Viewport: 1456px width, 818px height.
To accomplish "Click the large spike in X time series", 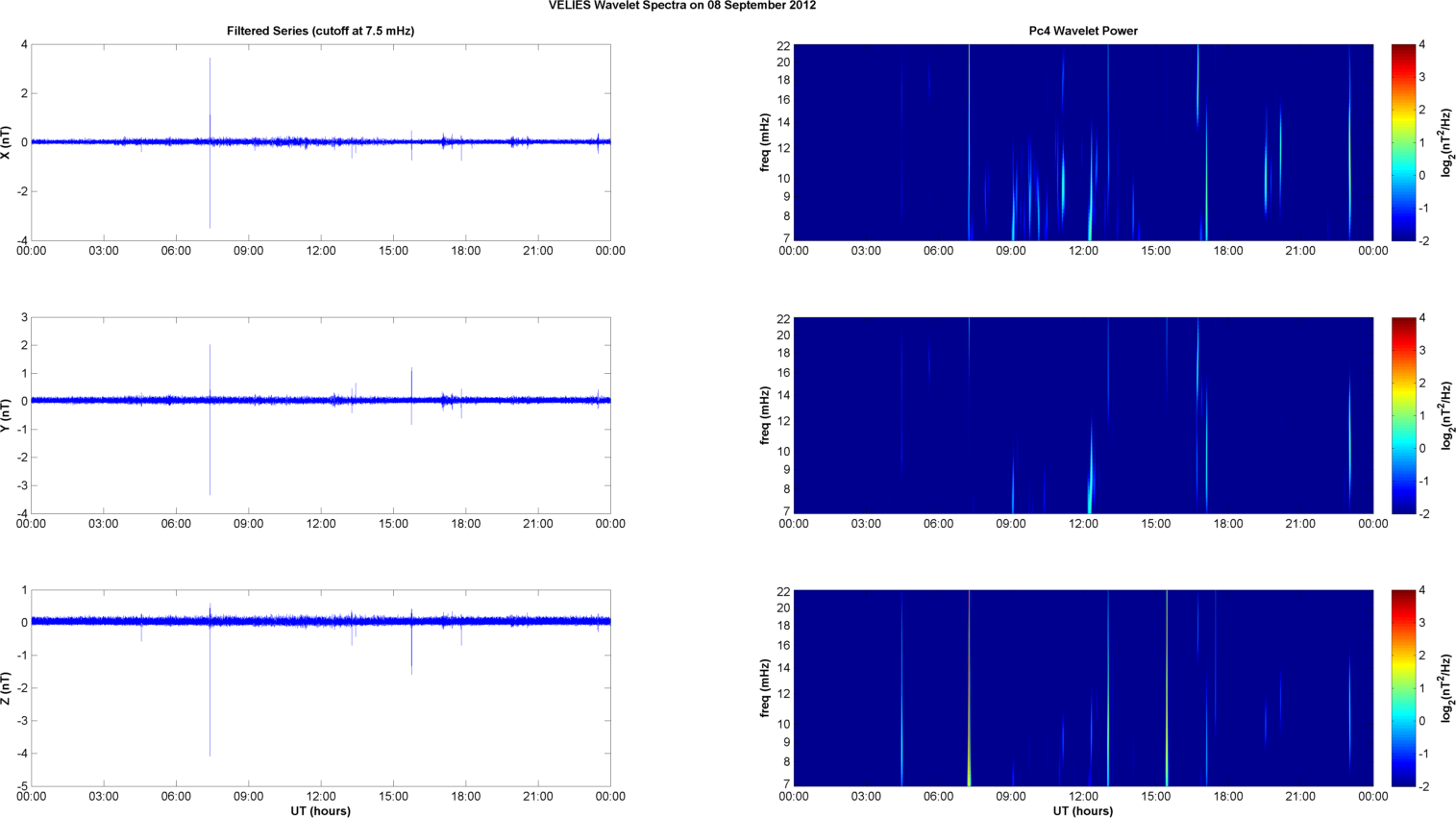I will (210, 87).
